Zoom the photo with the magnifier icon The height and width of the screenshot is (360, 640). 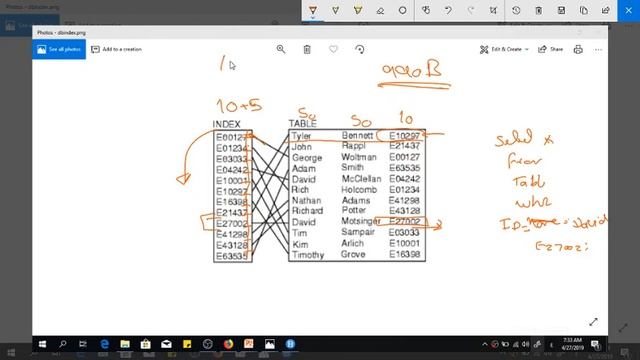click(281, 49)
